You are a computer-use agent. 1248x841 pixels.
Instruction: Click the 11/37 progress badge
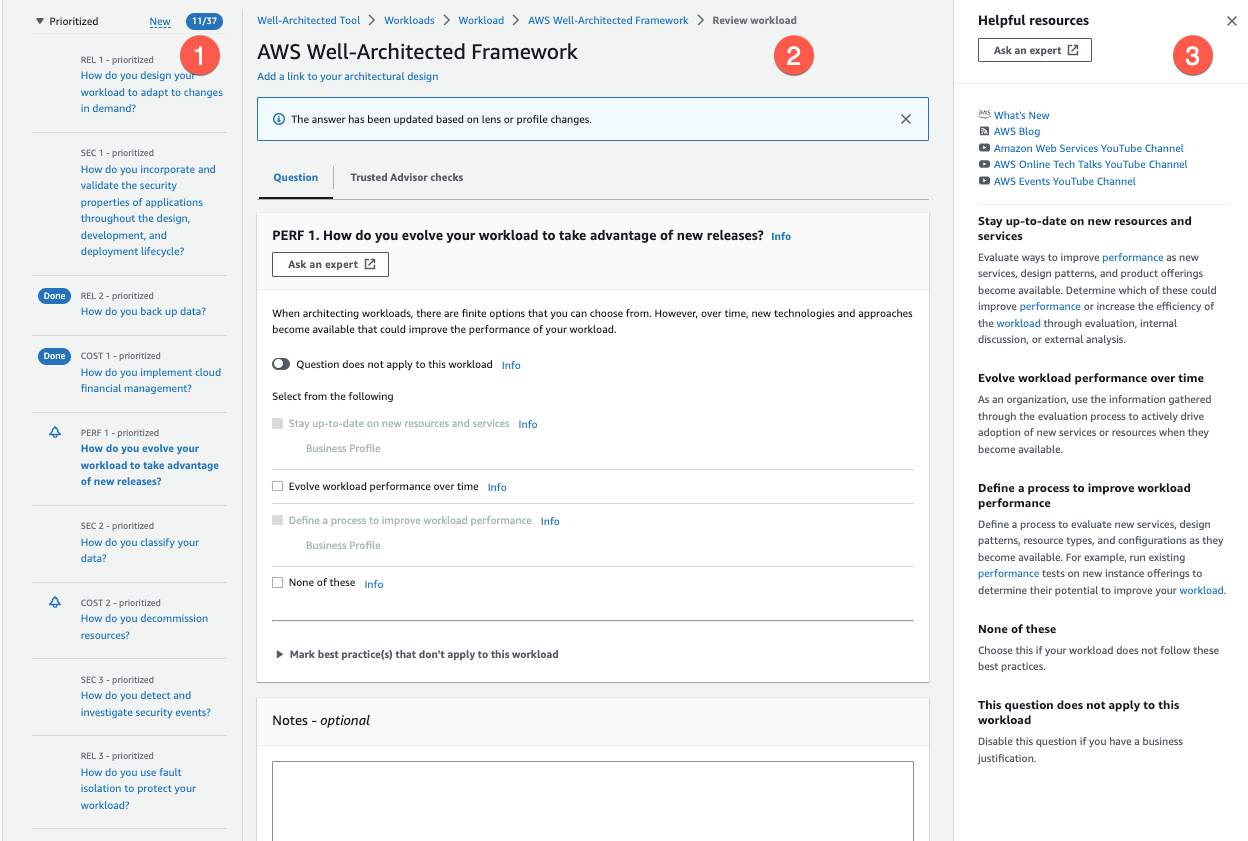click(x=203, y=20)
